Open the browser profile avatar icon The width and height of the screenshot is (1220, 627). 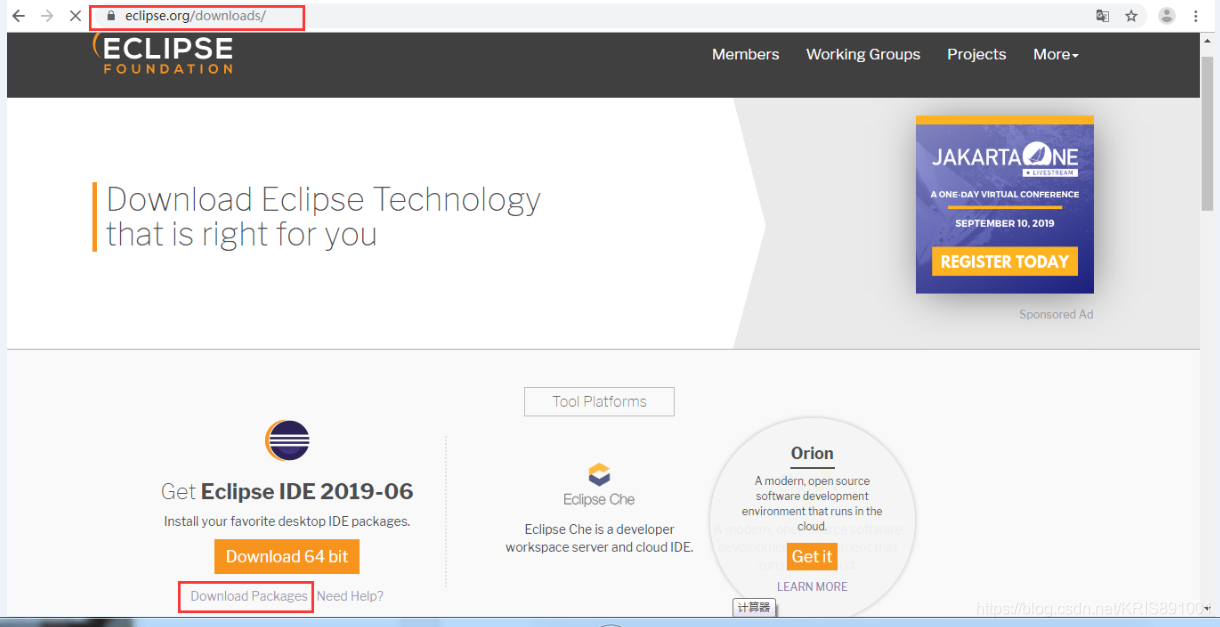(1166, 16)
